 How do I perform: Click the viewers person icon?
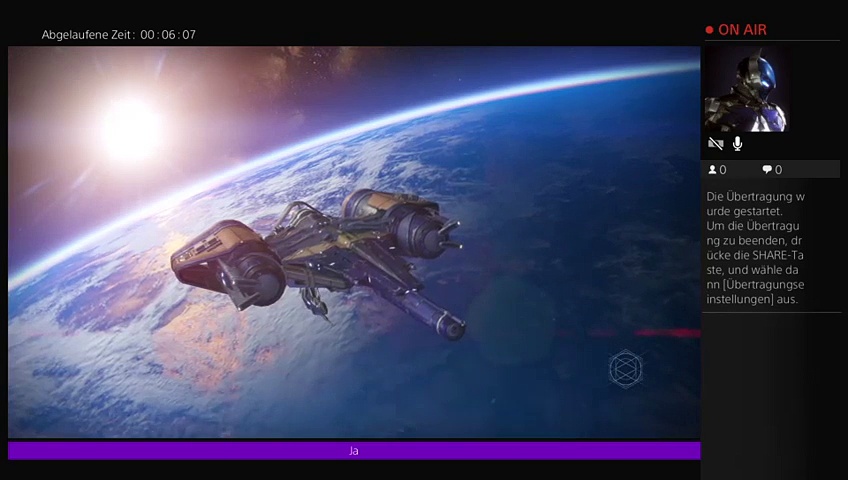pos(713,170)
